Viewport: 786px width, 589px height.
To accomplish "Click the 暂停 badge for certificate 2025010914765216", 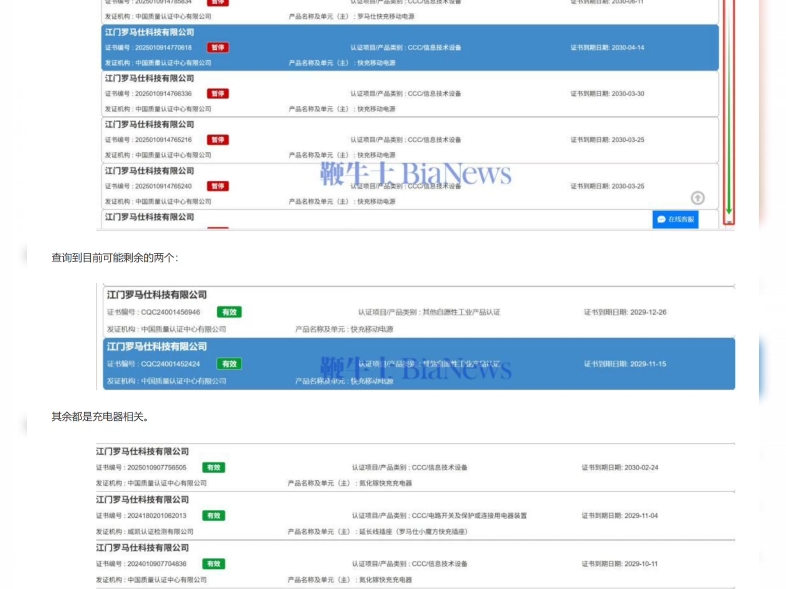I will pos(218,140).
